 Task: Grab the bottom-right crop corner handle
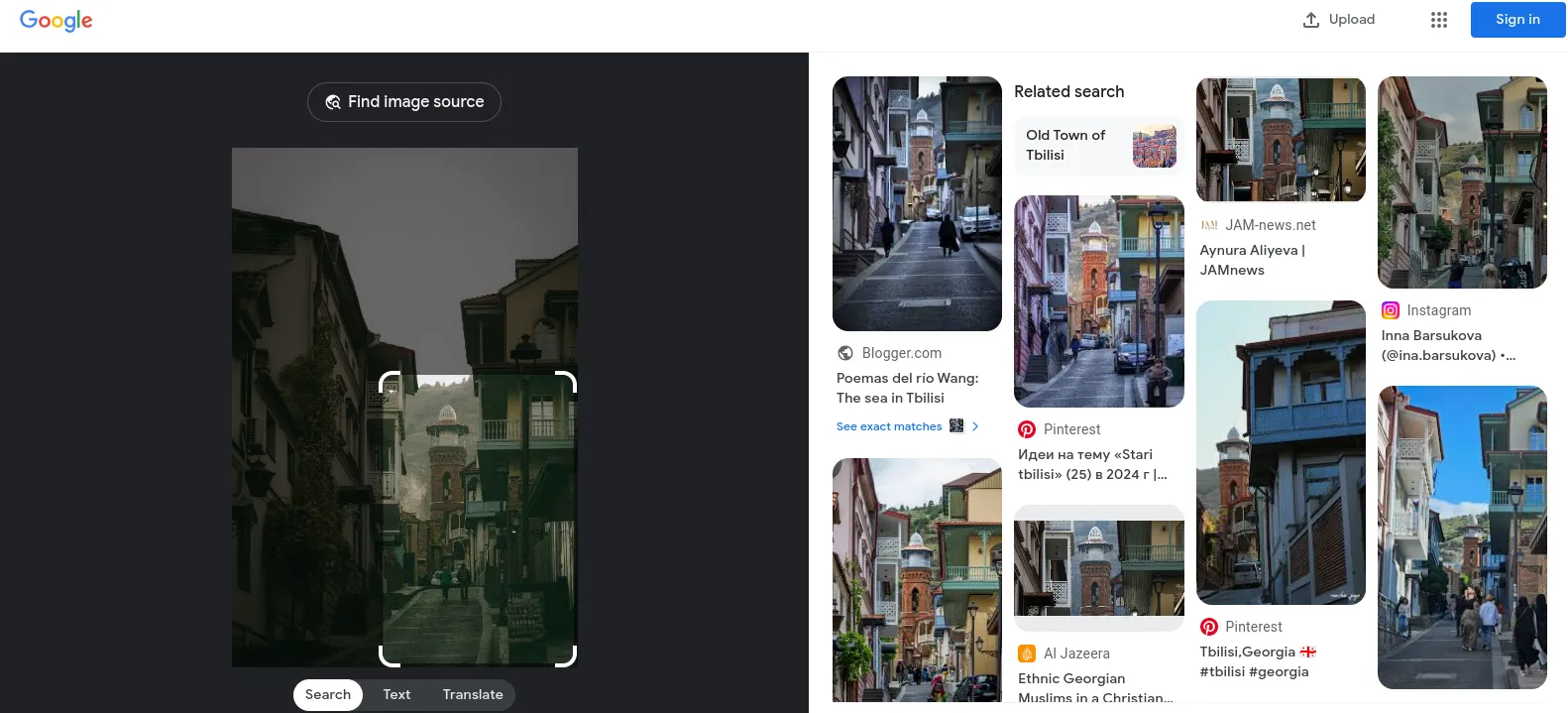point(566,655)
